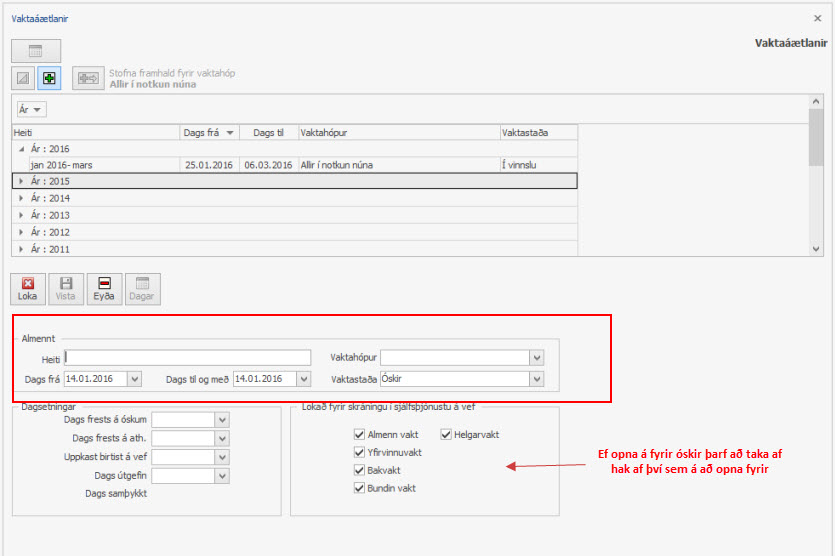The image size is (835, 556).
Task: Open the Dags til og með date picker
Action: click(x=304, y=379)
